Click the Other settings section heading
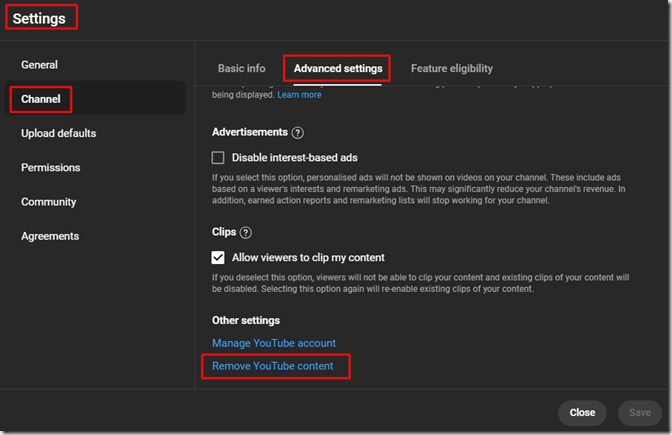The height and width of the screenshot is (435, 672). coord(246,320)
